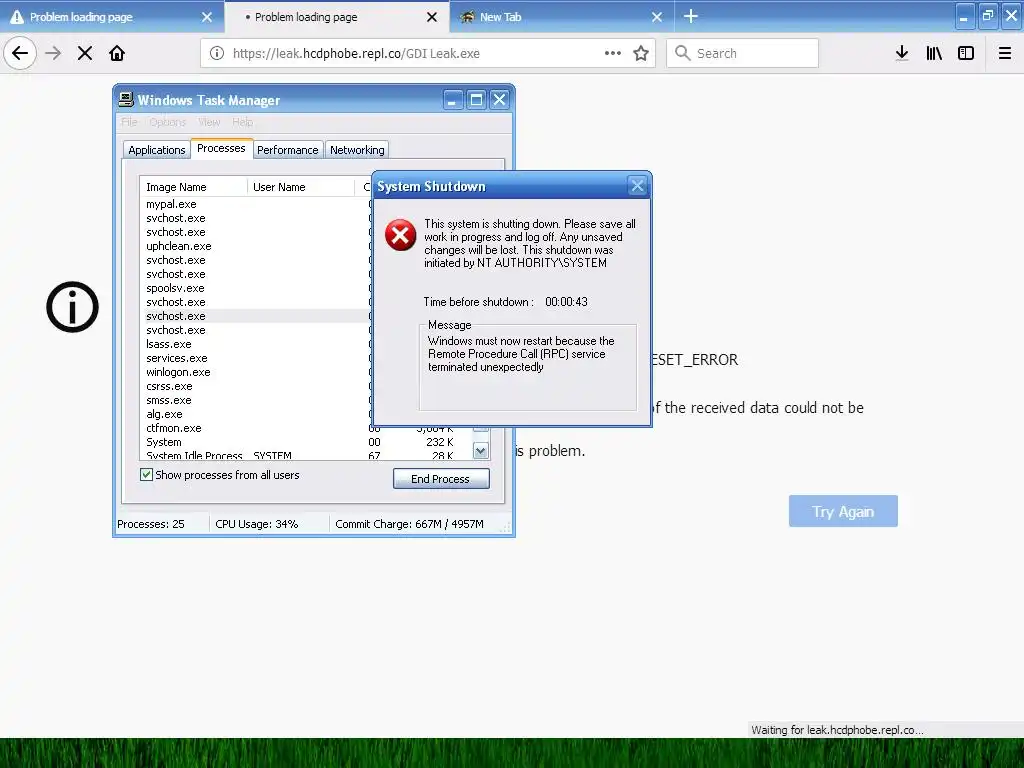Screen dimensions: 1024x768
Task: Select uphclean.exe process row
Action: tap(256, 246)
